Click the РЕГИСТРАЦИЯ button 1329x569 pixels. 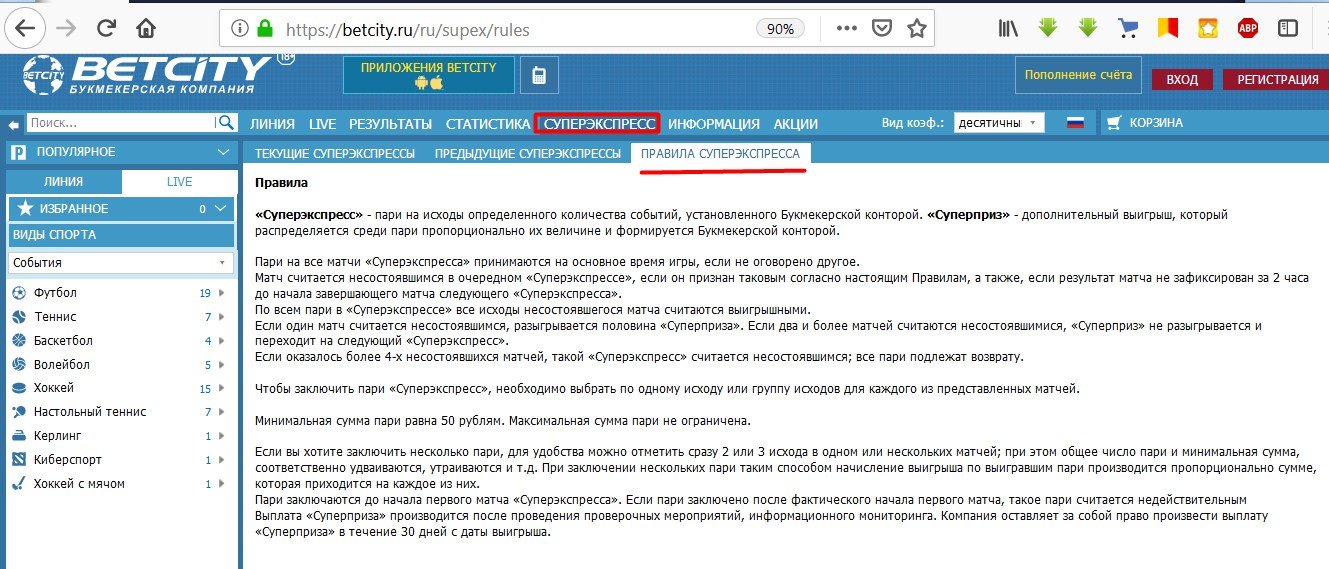pyautogui.click(x=1277, y=80)
